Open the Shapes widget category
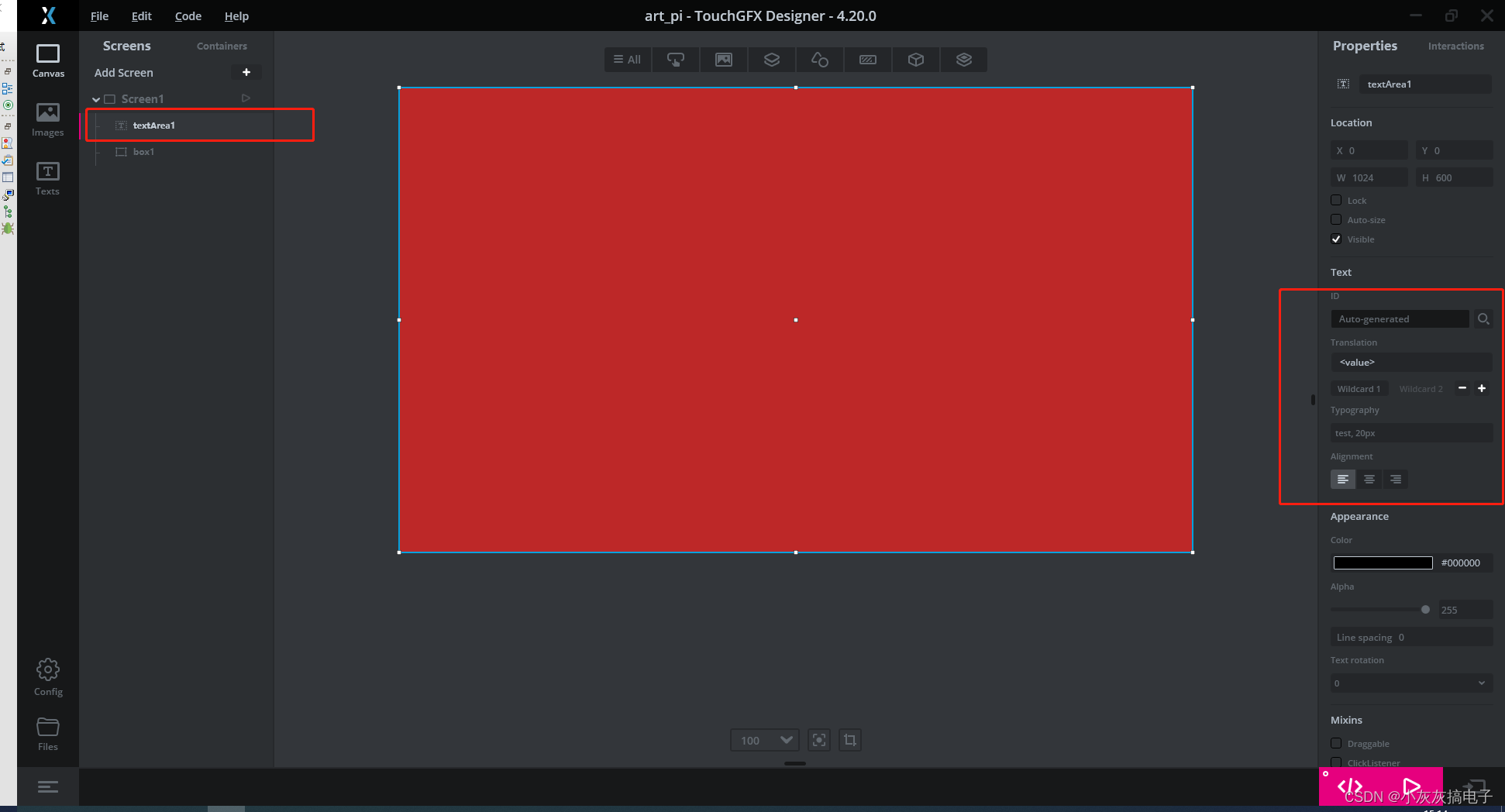This screenshot has width=1505, height=812. click(x=820, y=60)
